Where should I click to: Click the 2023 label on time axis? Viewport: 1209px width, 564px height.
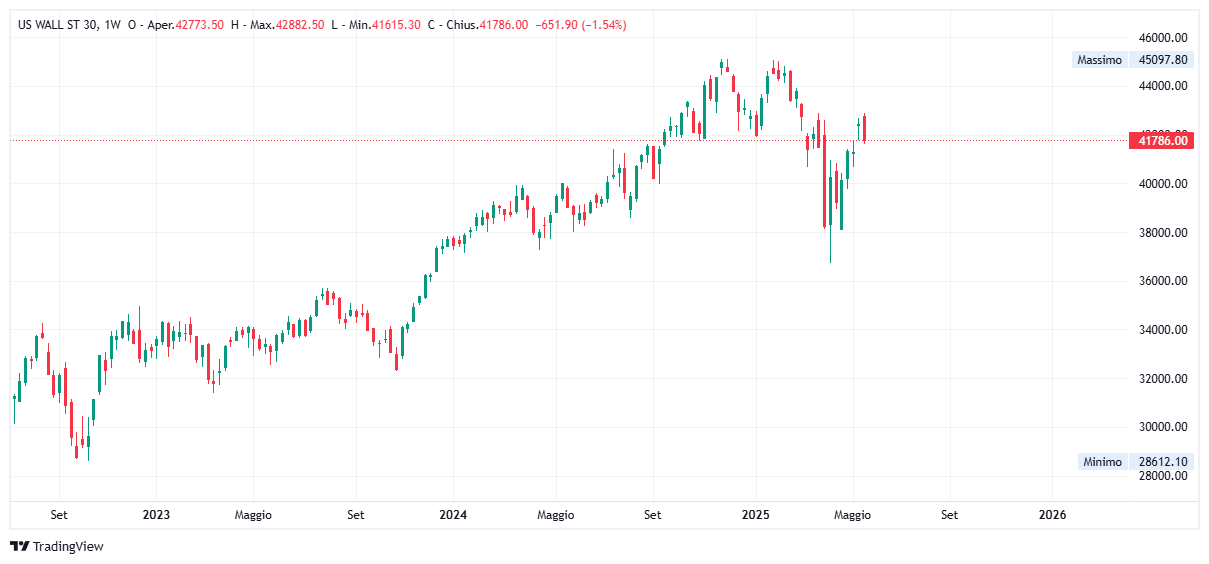pos(156,515)
